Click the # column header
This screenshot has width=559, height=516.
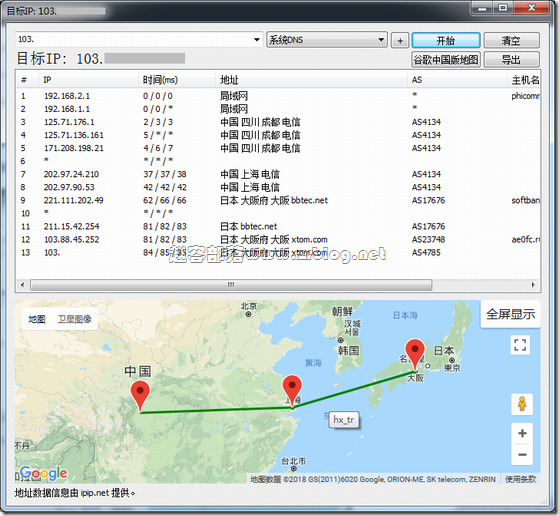(x=27, y=80)
